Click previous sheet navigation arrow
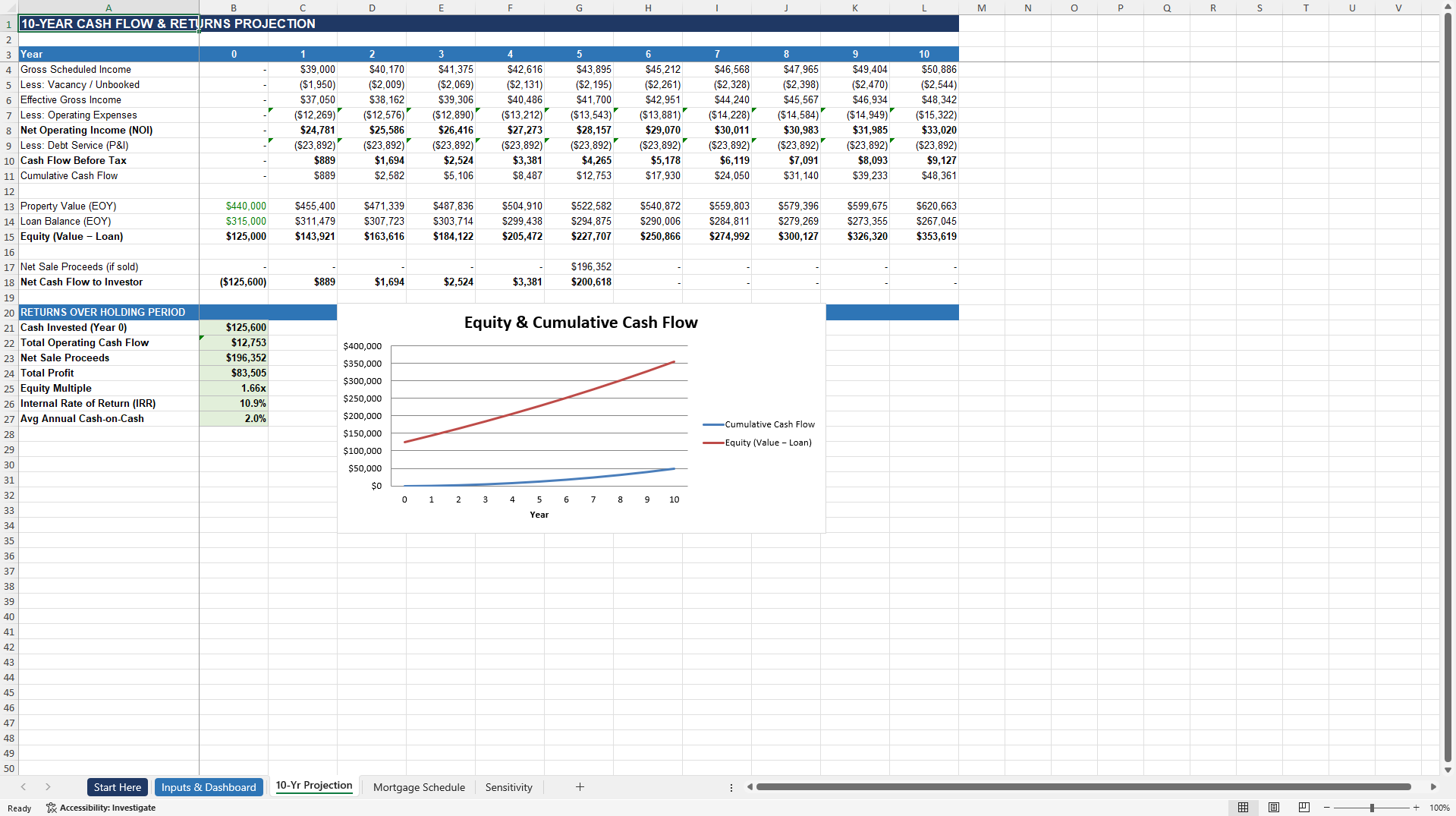This screenshot has height=816, width=1456. tap(24, 787)
